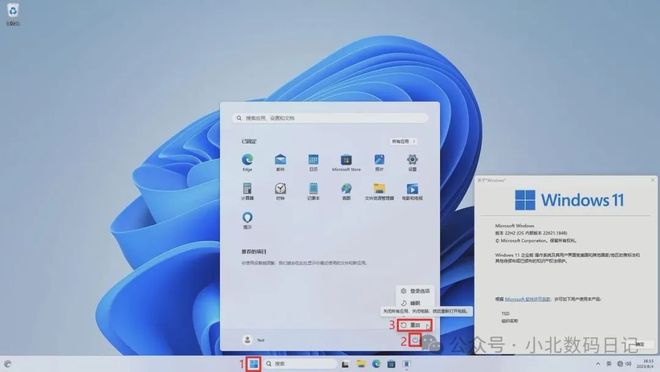Launch the Mail app from Start menu
Image resolution: width=660 pixels, height=372 pixels.
[280, 162]
